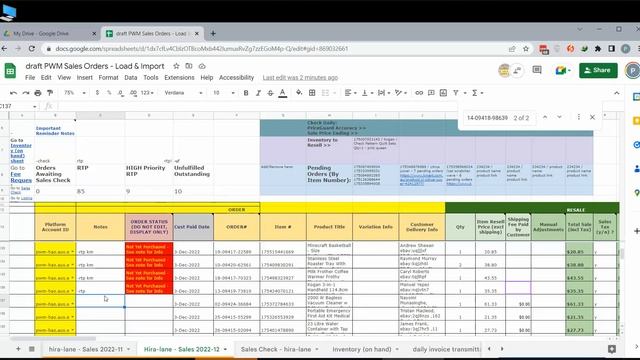Open browser extensions puzzle icon
The image size is (640, 360).
click(598, 49)
